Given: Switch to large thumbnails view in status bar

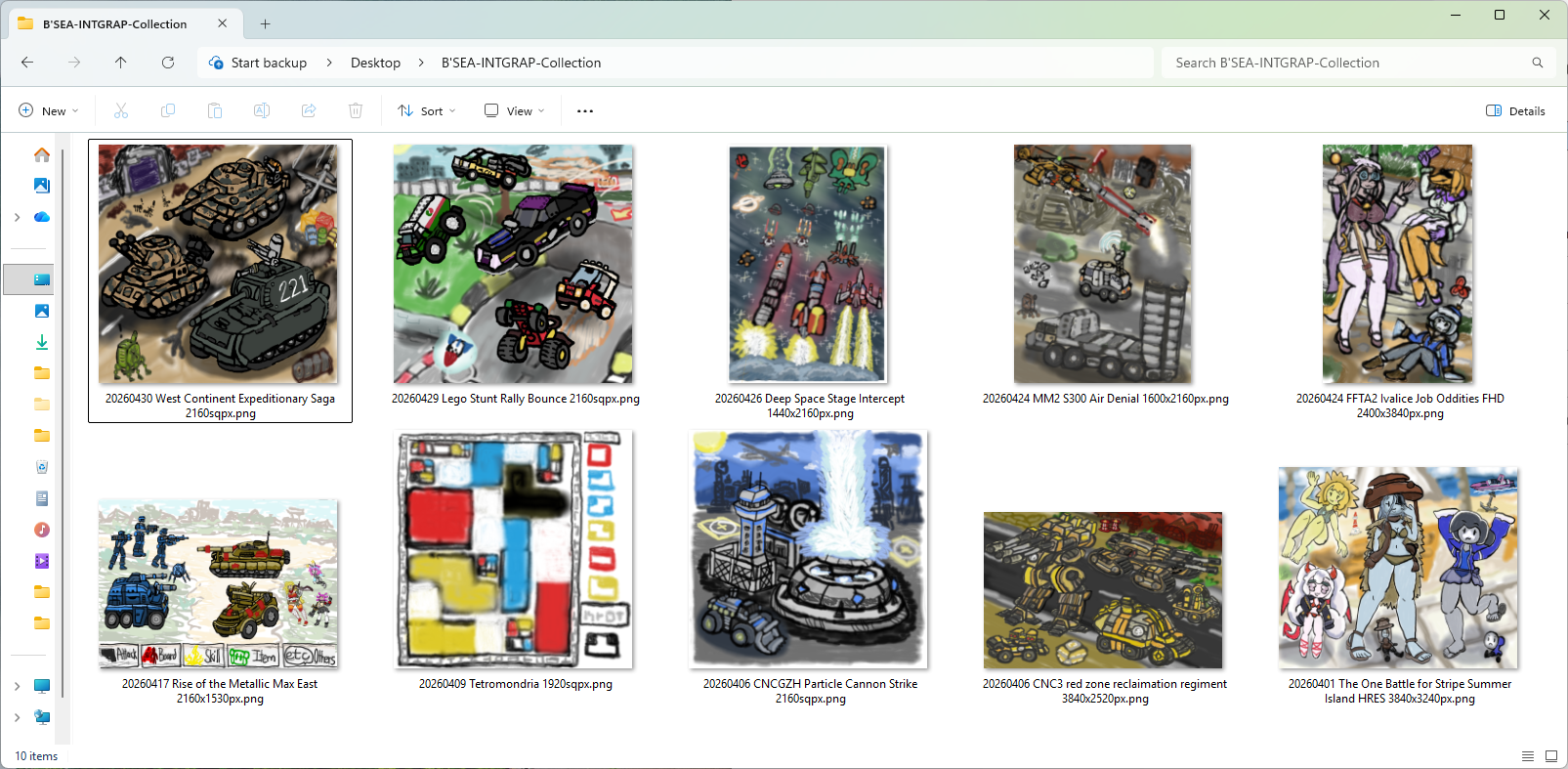Looking at the screenshot, I should 1551,756.
